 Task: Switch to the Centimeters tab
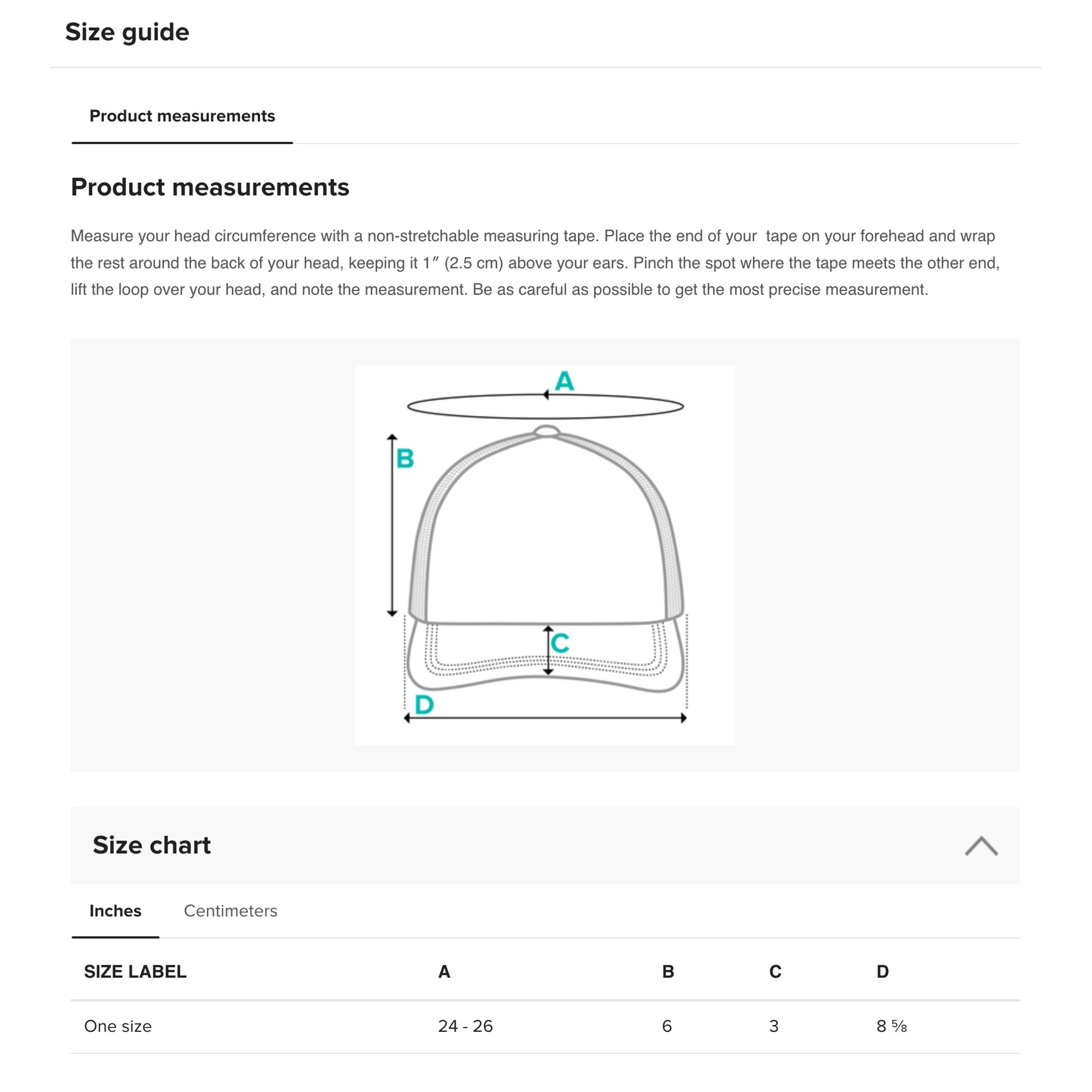click(230, 911)
